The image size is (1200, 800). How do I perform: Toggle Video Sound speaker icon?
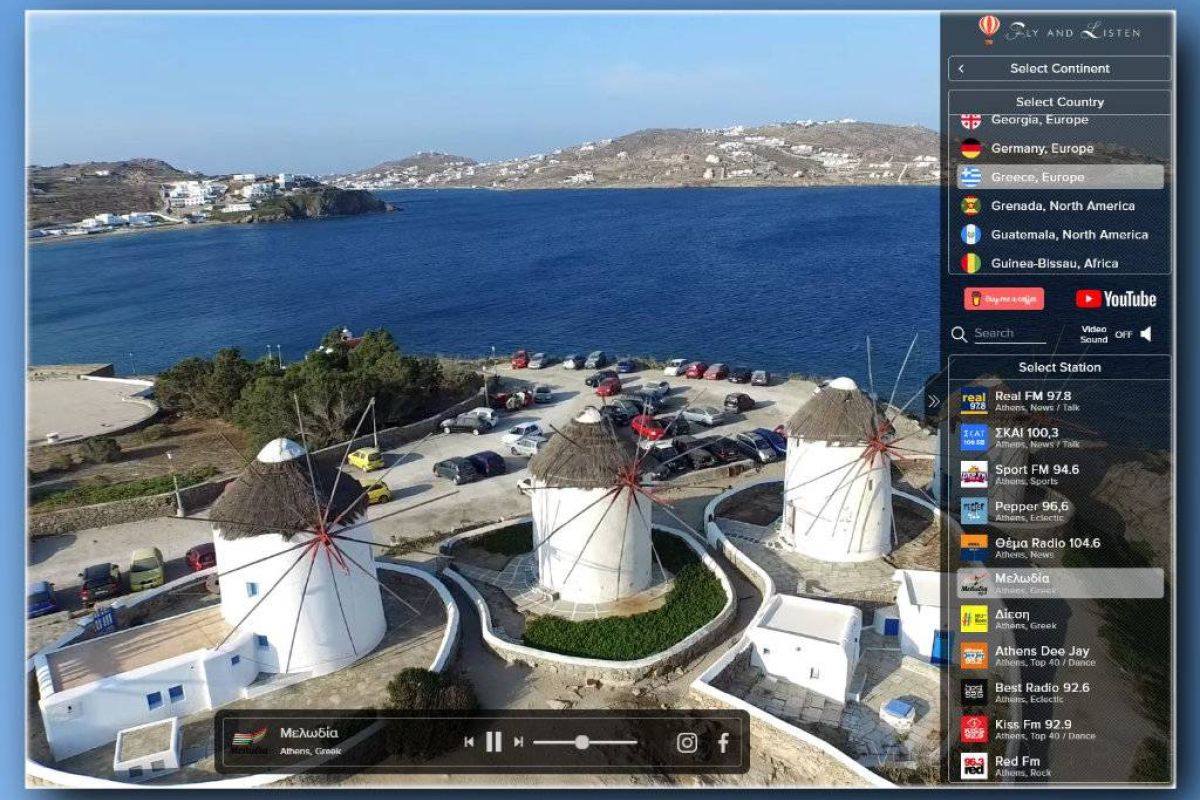tap(1147, 334)
